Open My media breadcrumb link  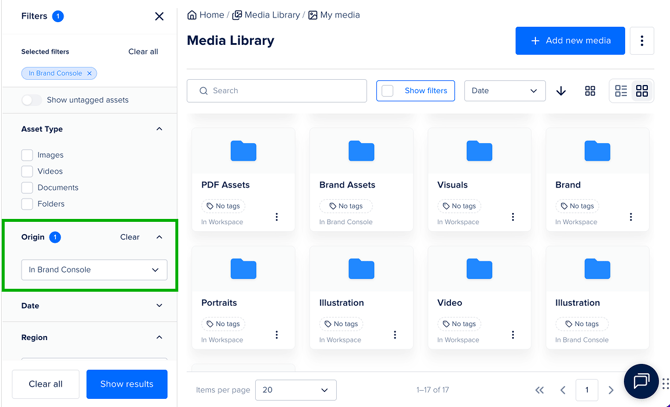pyautogui.click(x=340, y=15)
